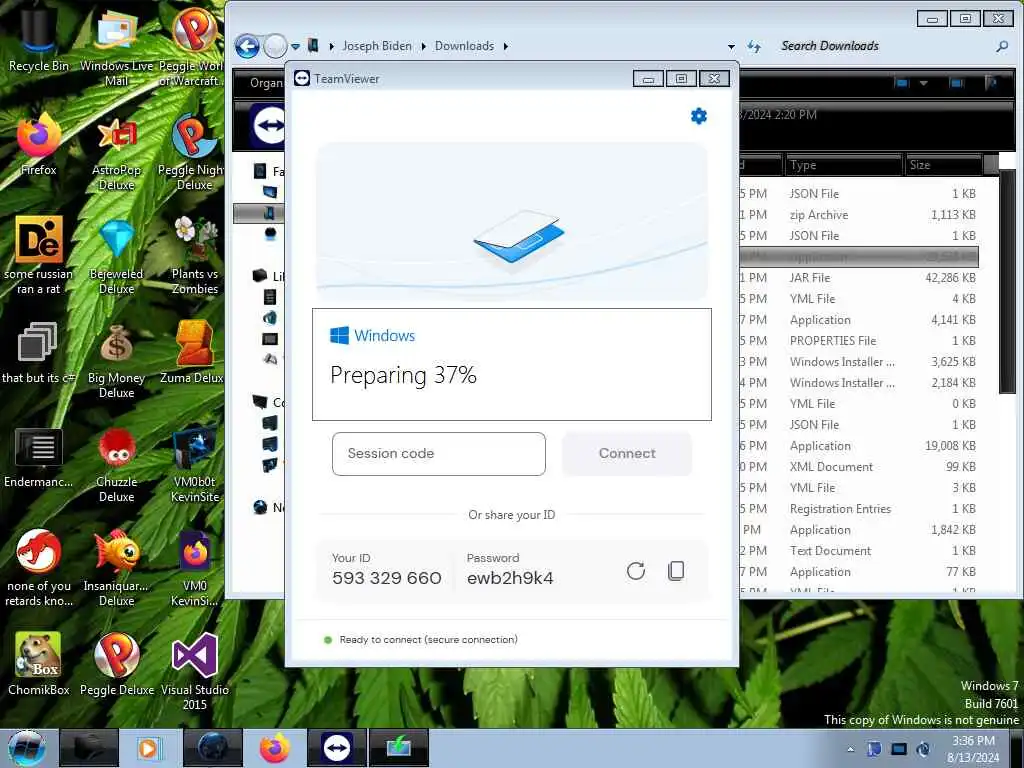Click Downloads breadcrumb in Explorer address bar
The image size is (1024, 768).
(x=464, y=46)
